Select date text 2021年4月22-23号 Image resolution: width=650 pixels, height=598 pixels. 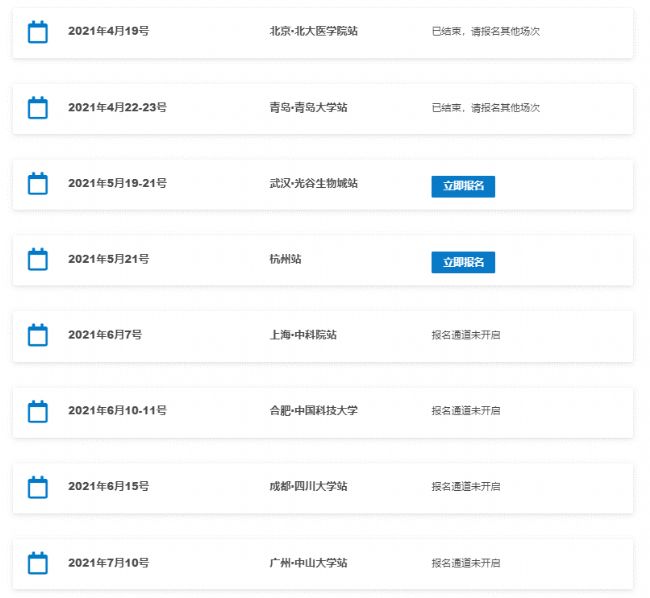[117, 107]
